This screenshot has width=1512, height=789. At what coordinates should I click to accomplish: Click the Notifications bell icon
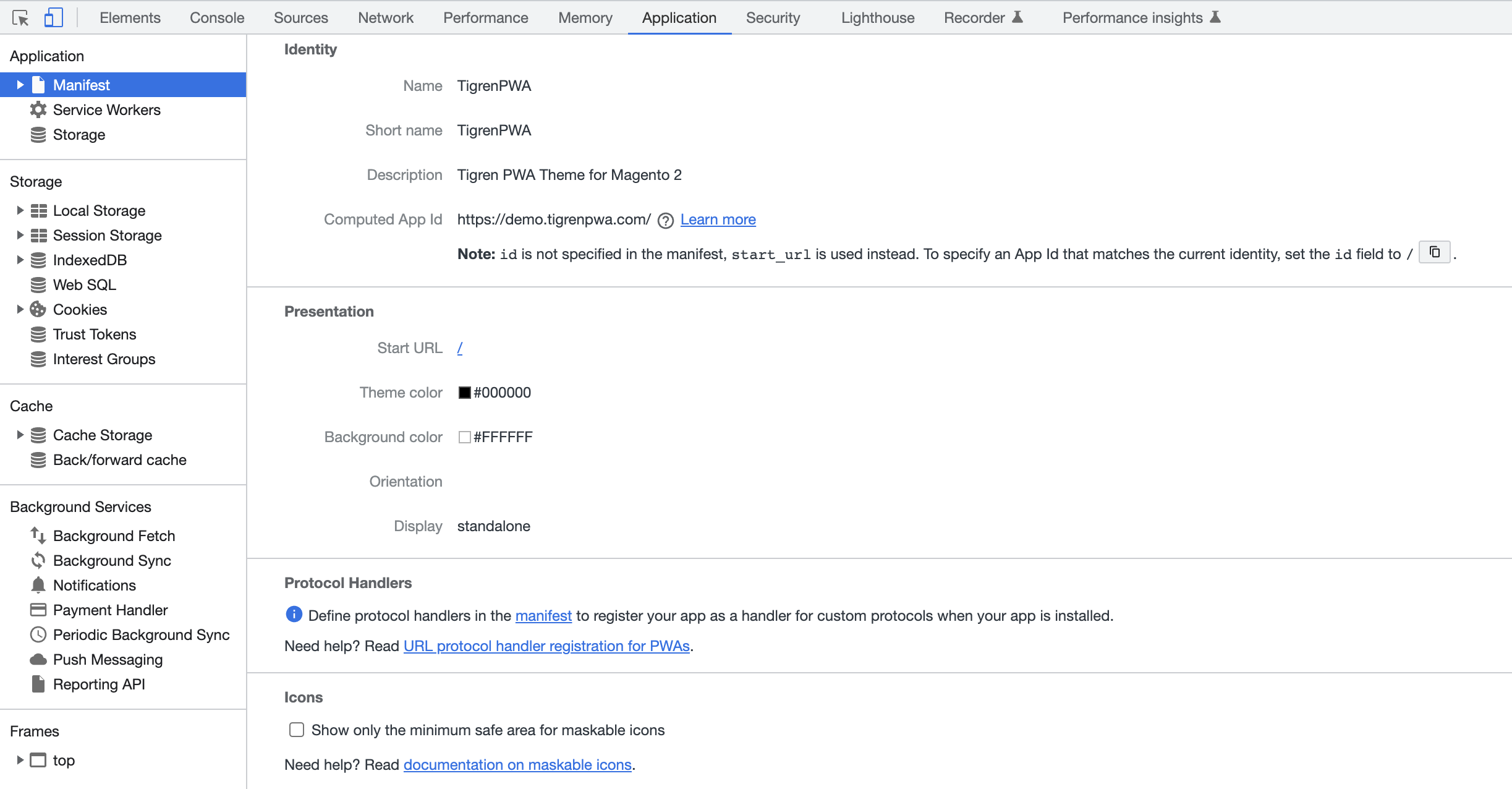[x=38, y=585]
